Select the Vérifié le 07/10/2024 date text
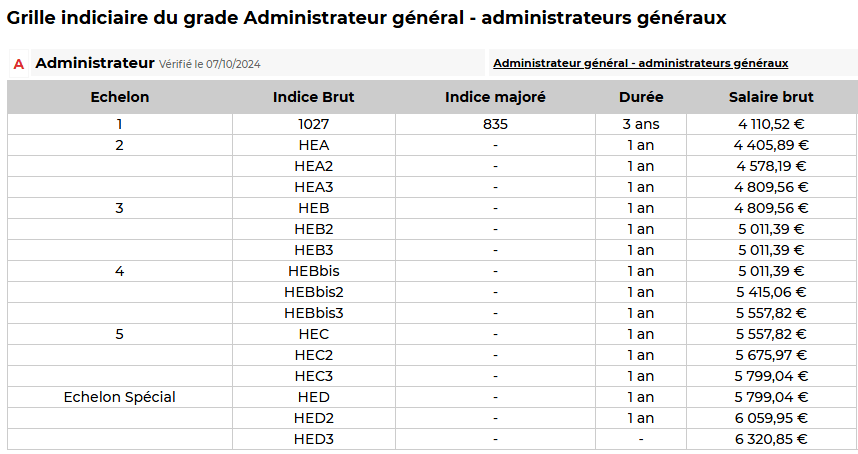Image resolution: width=858 pixels, height=454 pixels. point(209,64)
